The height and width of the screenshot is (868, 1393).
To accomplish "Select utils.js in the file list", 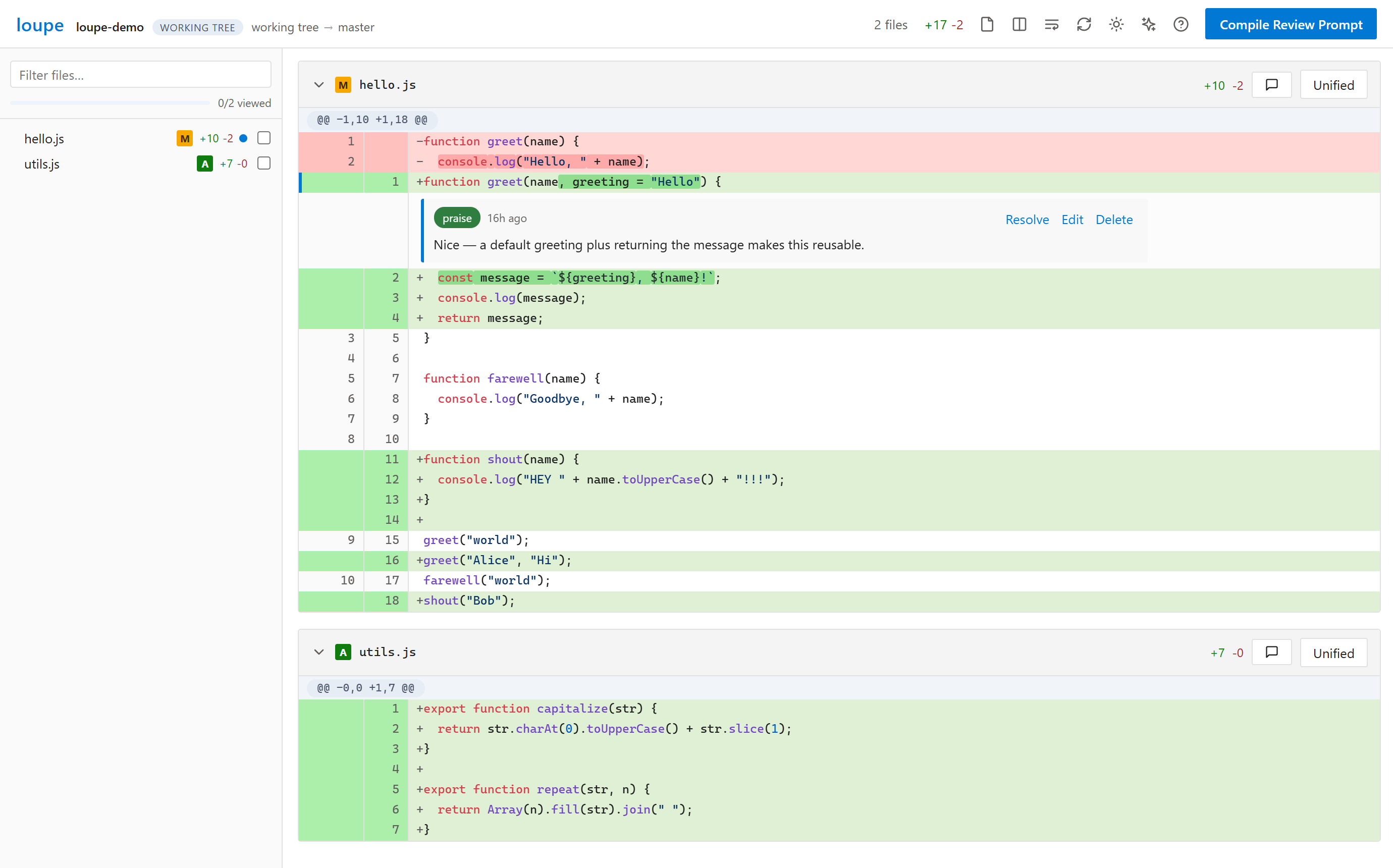I will click(141, 164).
